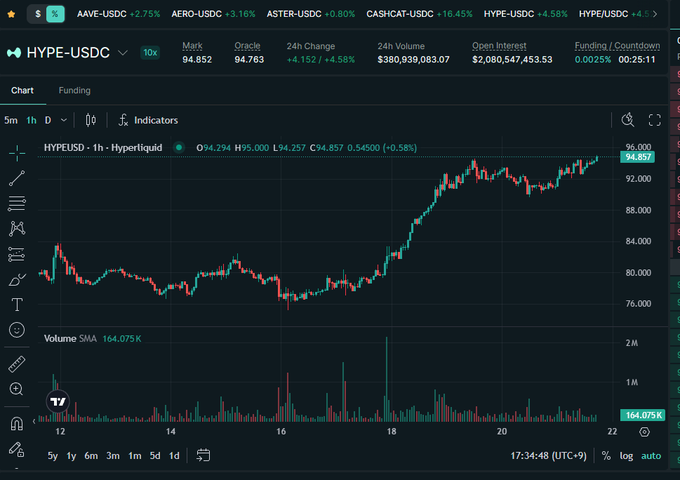
Task: Switch ticker display to percent mode
Action: coord(55,14)
